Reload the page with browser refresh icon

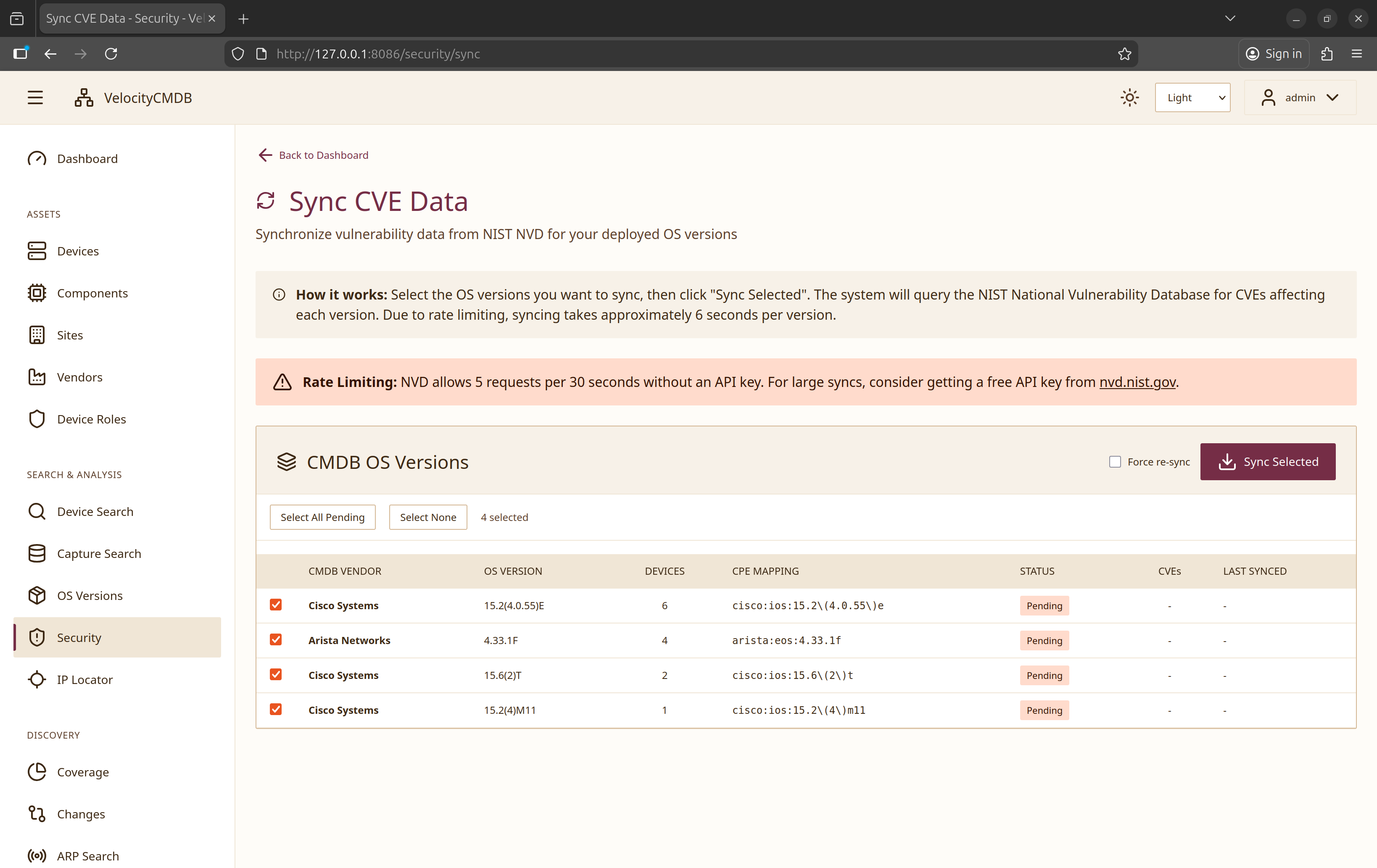click(111, 54)
